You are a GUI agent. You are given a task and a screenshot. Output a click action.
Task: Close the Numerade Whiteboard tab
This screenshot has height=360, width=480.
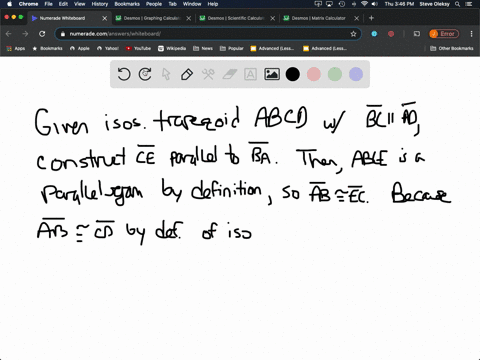[x=105, y=18]
